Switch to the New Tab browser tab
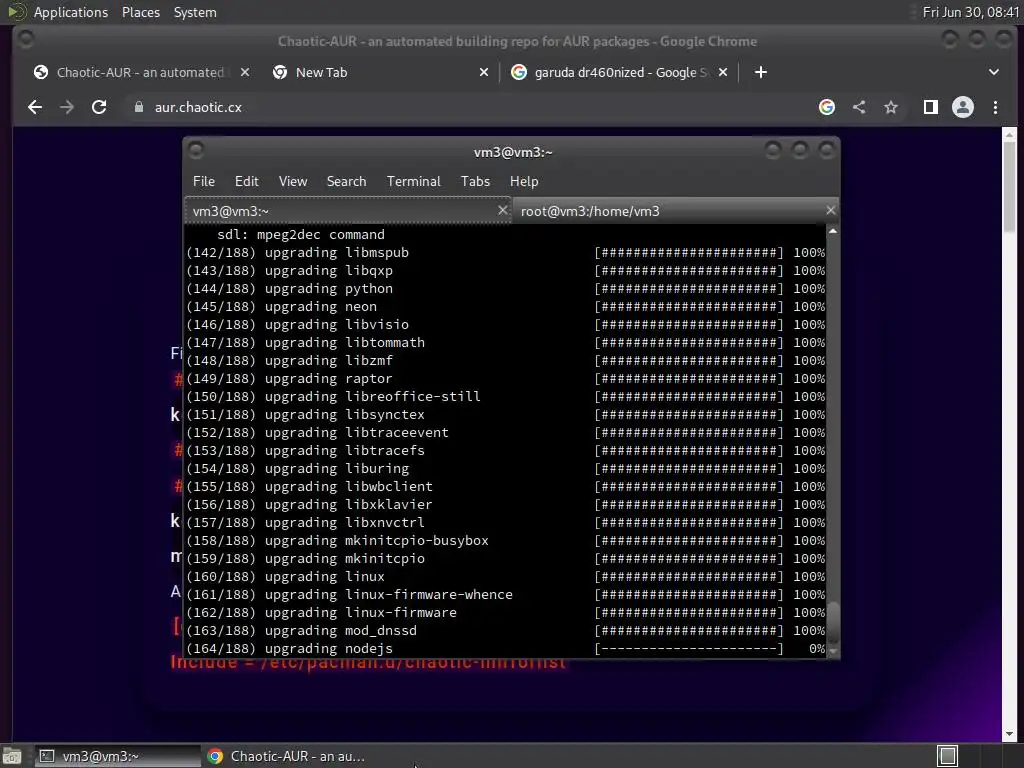 382,72
